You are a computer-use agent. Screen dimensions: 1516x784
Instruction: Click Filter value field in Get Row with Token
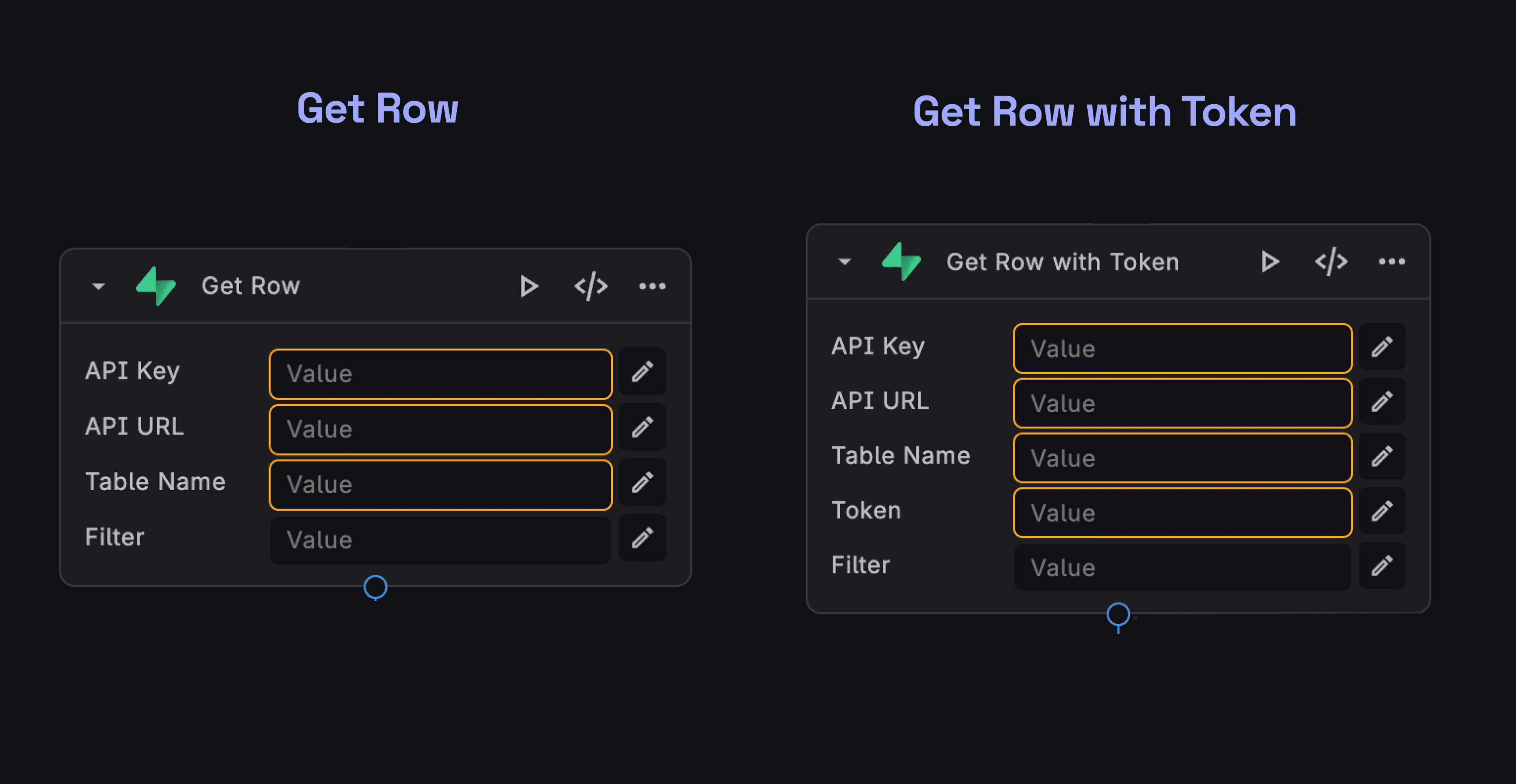click(1182, 567)
